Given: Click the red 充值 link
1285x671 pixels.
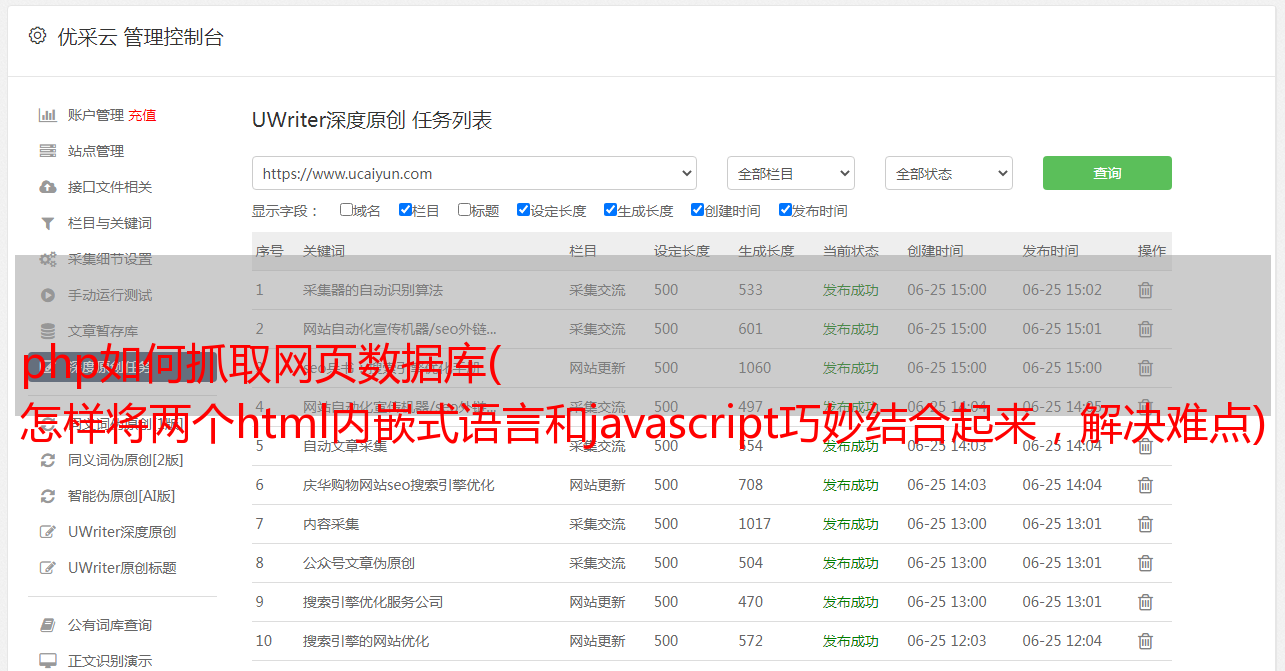Looking at the screenshot, I should pyautogui.click(x=142, y=115).
